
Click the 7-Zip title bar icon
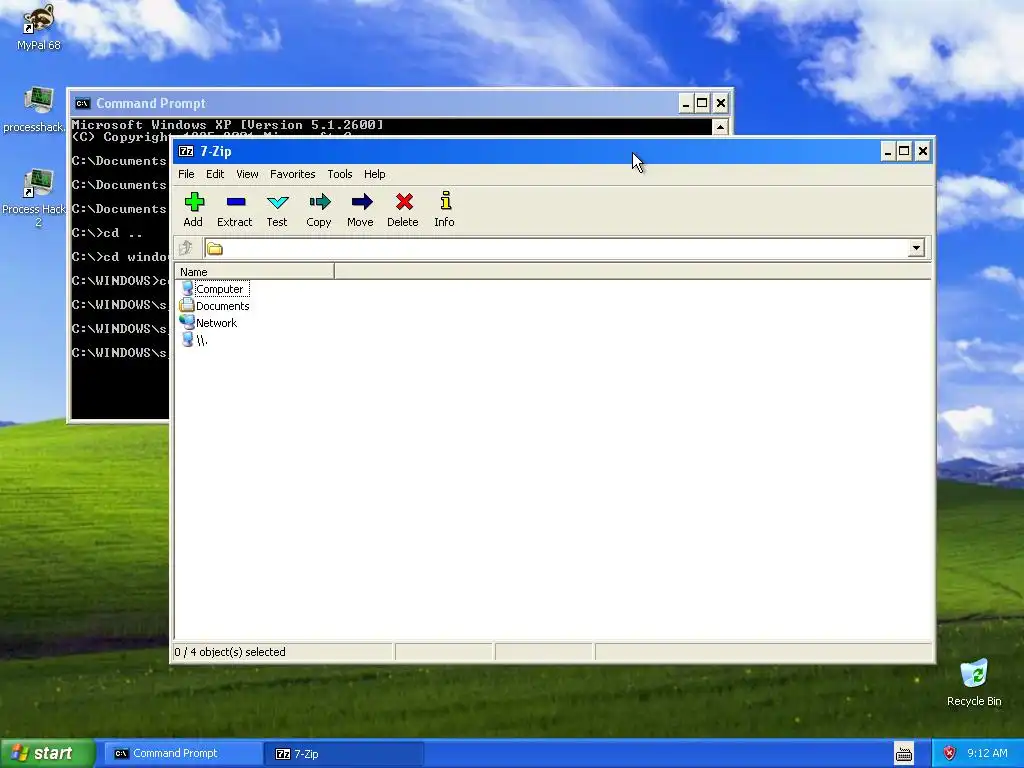186,151
